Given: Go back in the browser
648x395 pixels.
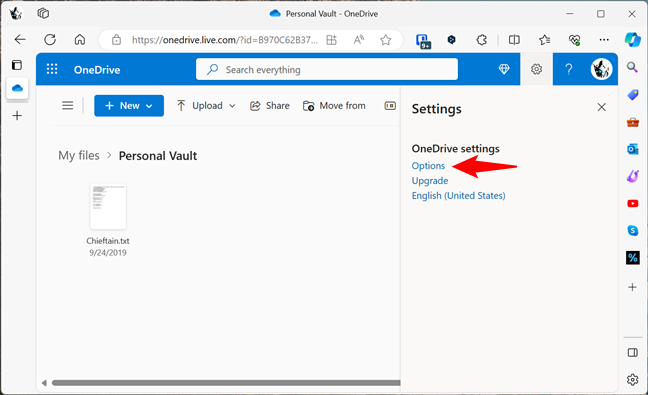Looking at the screenshot, I should coord(20,40).
